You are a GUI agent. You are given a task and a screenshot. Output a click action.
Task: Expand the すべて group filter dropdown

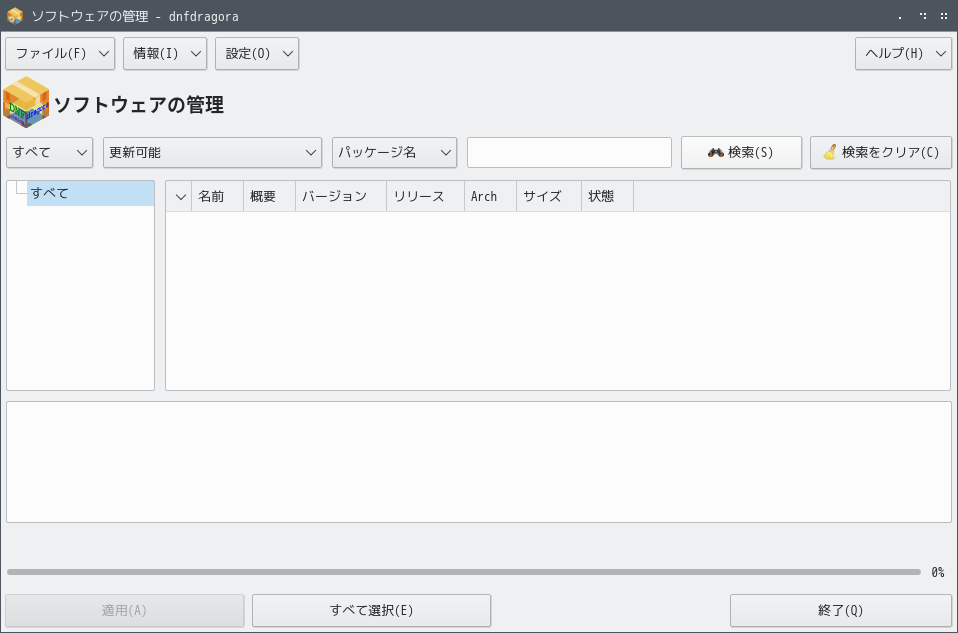click(x=49, y=152)
